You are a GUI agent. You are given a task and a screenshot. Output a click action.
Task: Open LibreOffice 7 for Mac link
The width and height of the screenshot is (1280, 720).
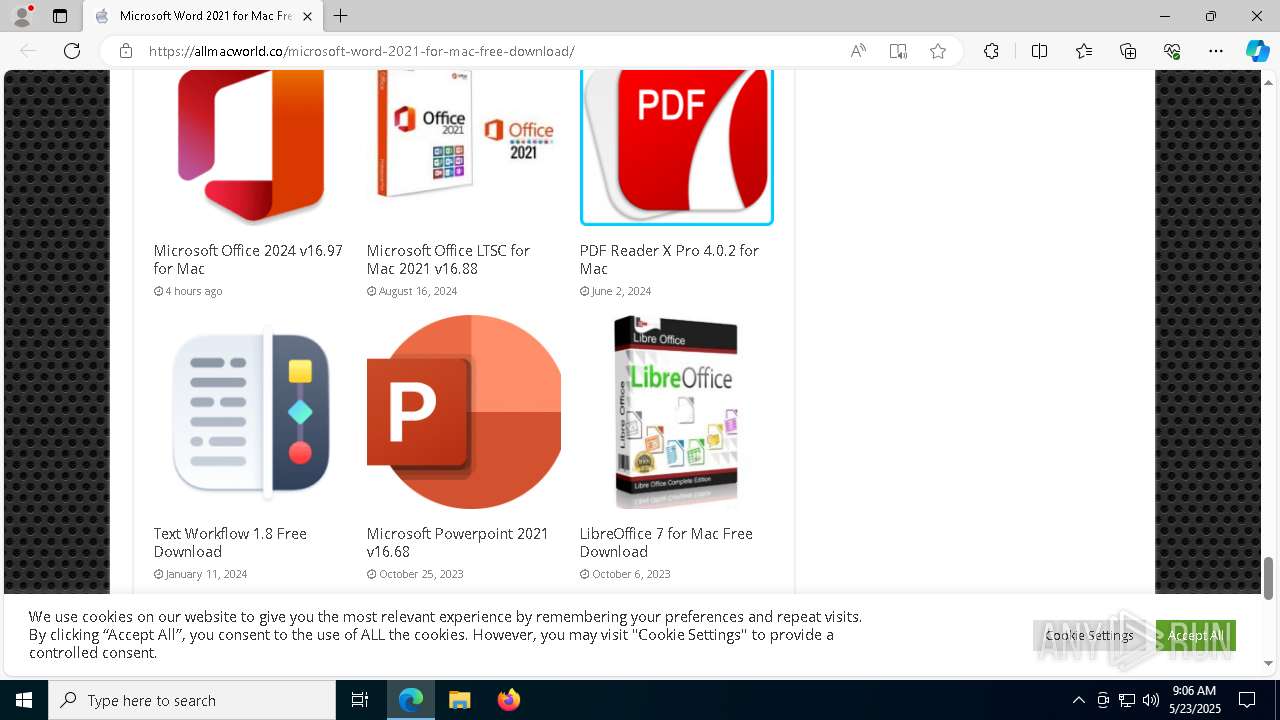[x=666, y=542]
